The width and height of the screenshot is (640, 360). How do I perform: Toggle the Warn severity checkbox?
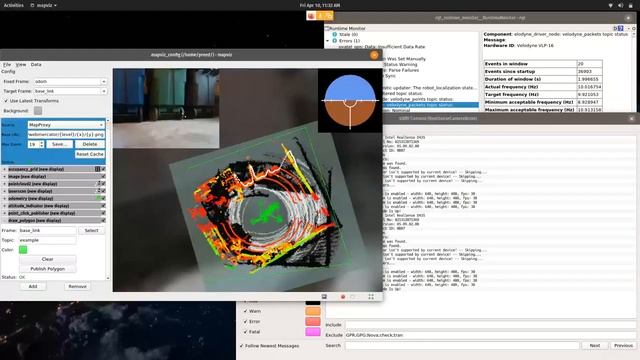(x=245, y=311)
